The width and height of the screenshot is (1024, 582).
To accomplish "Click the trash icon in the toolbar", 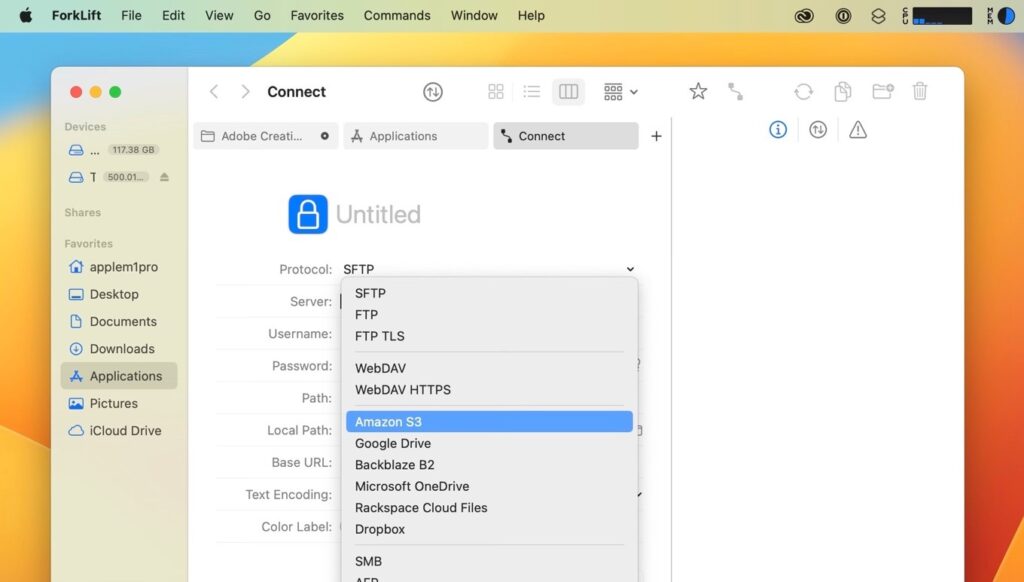I will [920, 91].
